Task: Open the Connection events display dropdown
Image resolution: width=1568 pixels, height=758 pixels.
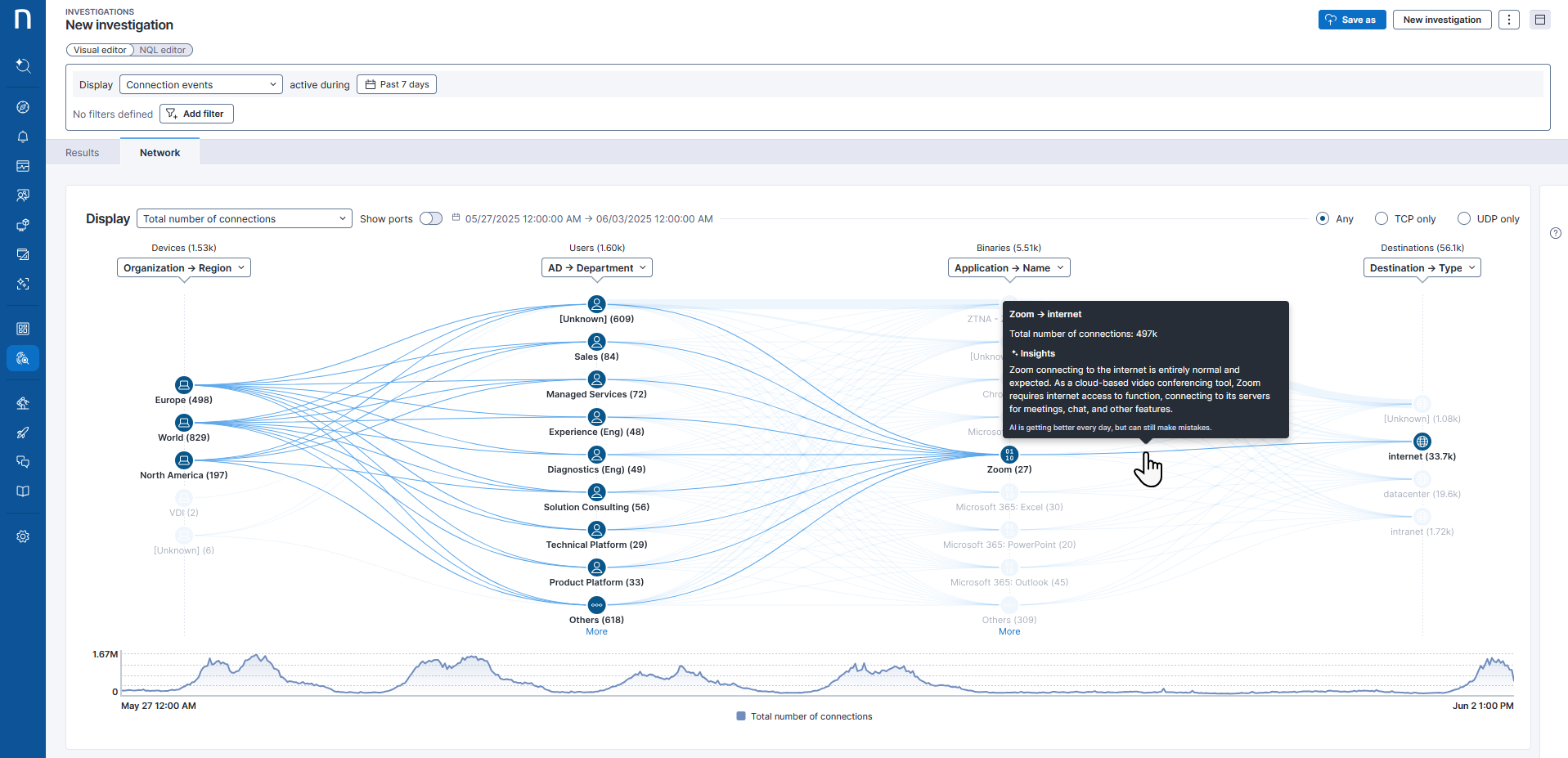Action: click(x=200, y=84)
